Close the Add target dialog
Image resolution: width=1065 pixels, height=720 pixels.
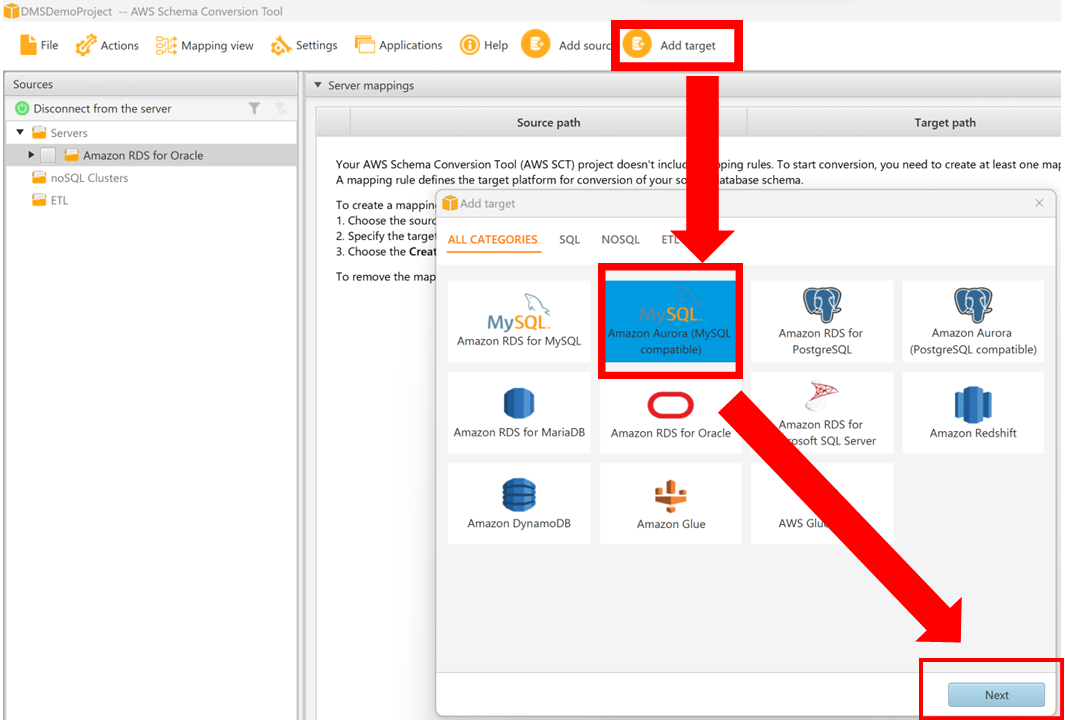[1039, 203]
